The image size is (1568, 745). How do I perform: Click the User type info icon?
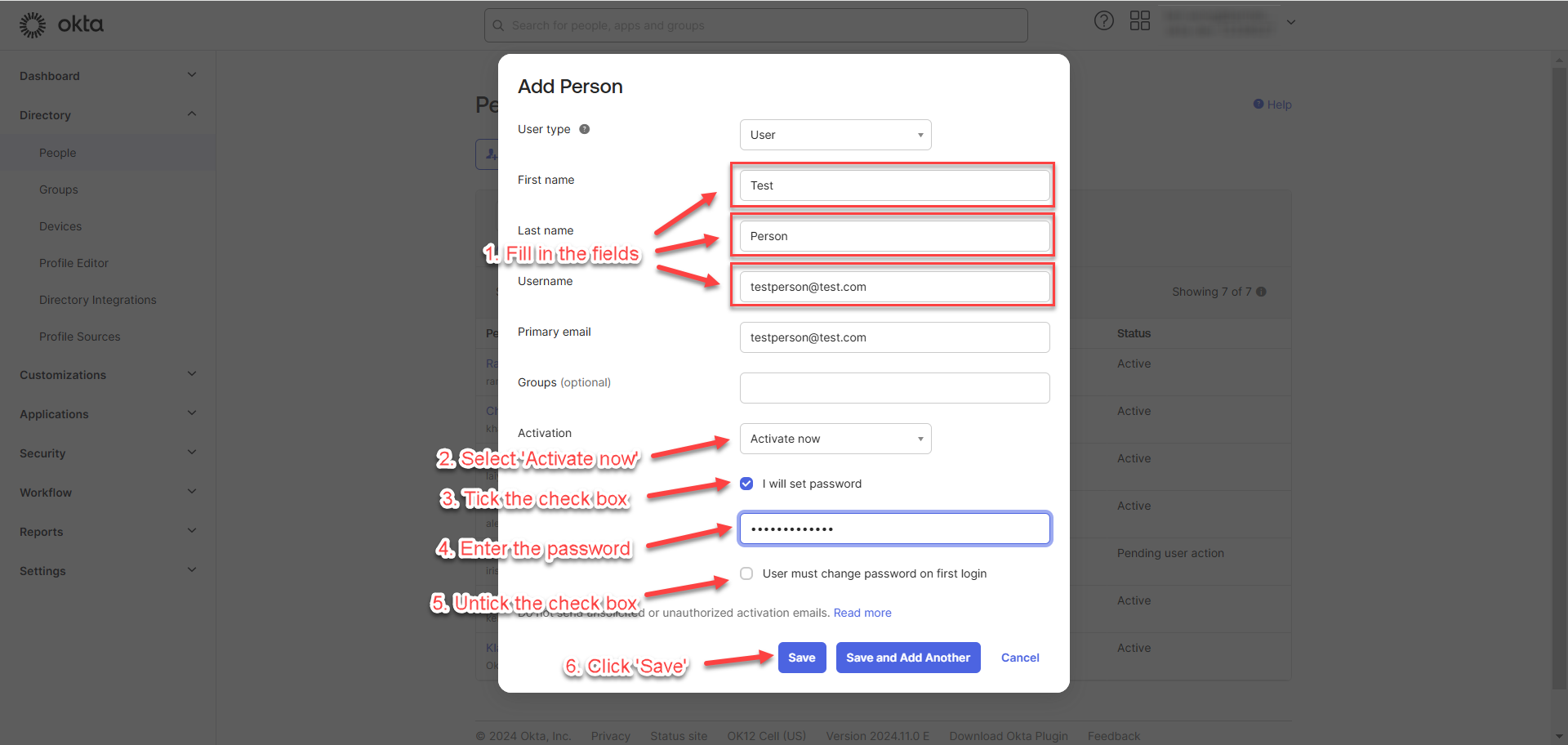[x=585, y=129]
